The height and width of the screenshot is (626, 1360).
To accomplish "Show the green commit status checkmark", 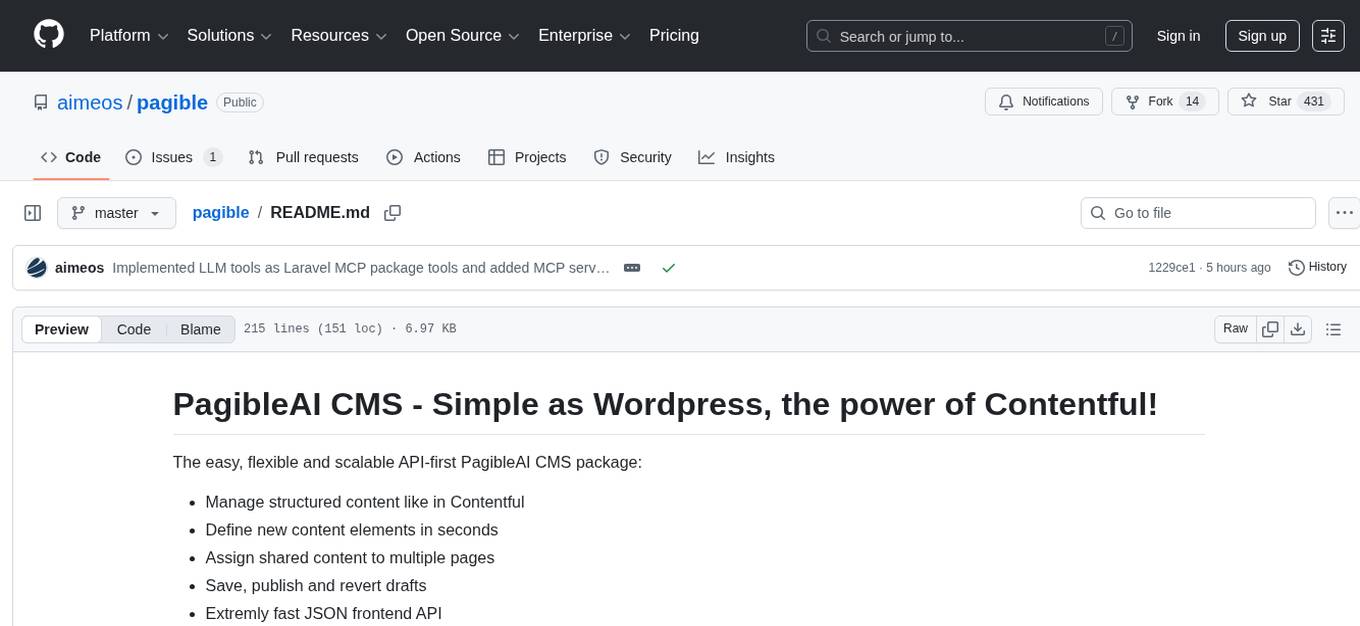I will (668, 268).
